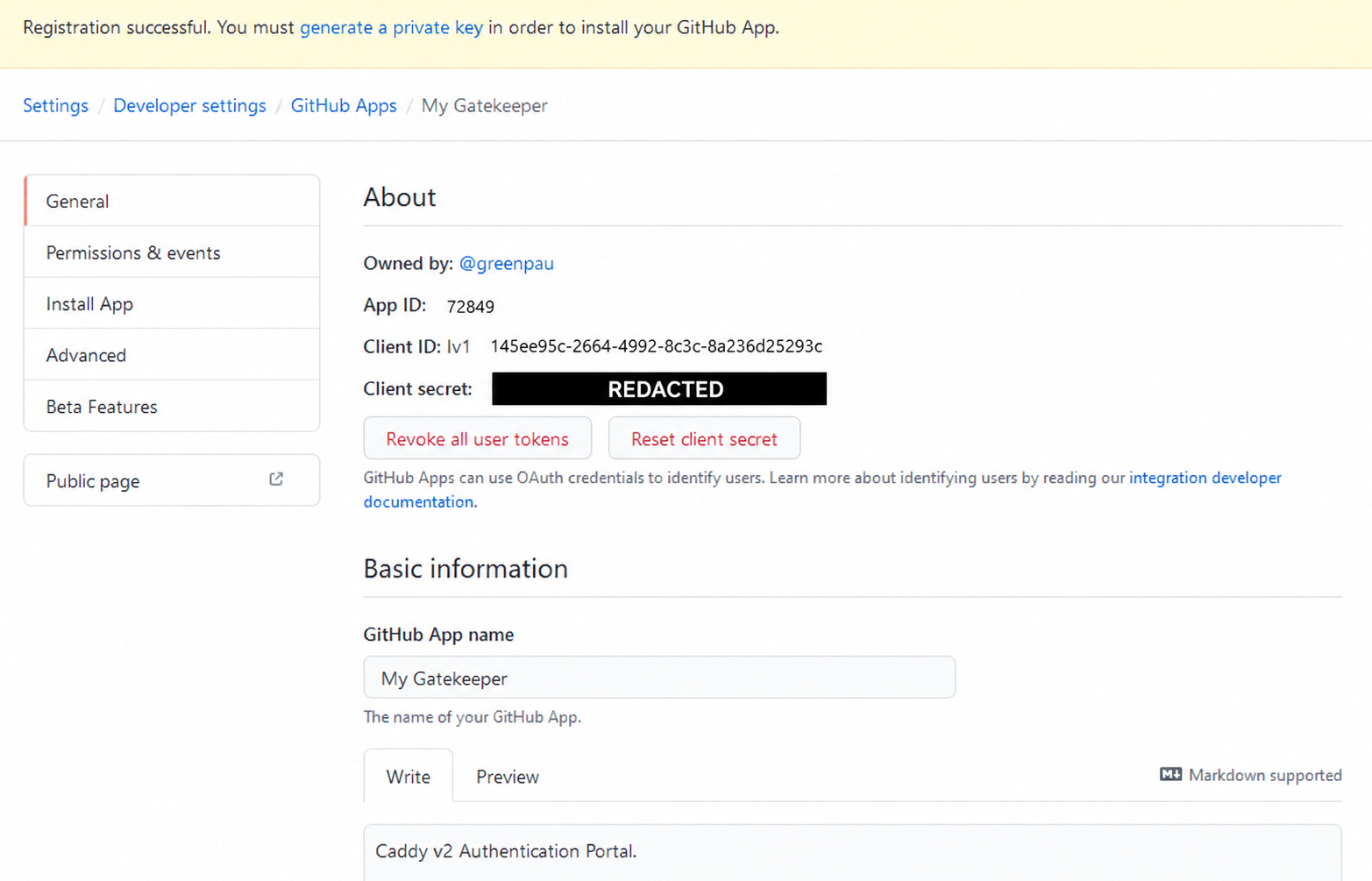Image resolution: width=1372 pixels, height=881 pixels.
Task: Focus the GitHub App name field
Action: point(659,678)
